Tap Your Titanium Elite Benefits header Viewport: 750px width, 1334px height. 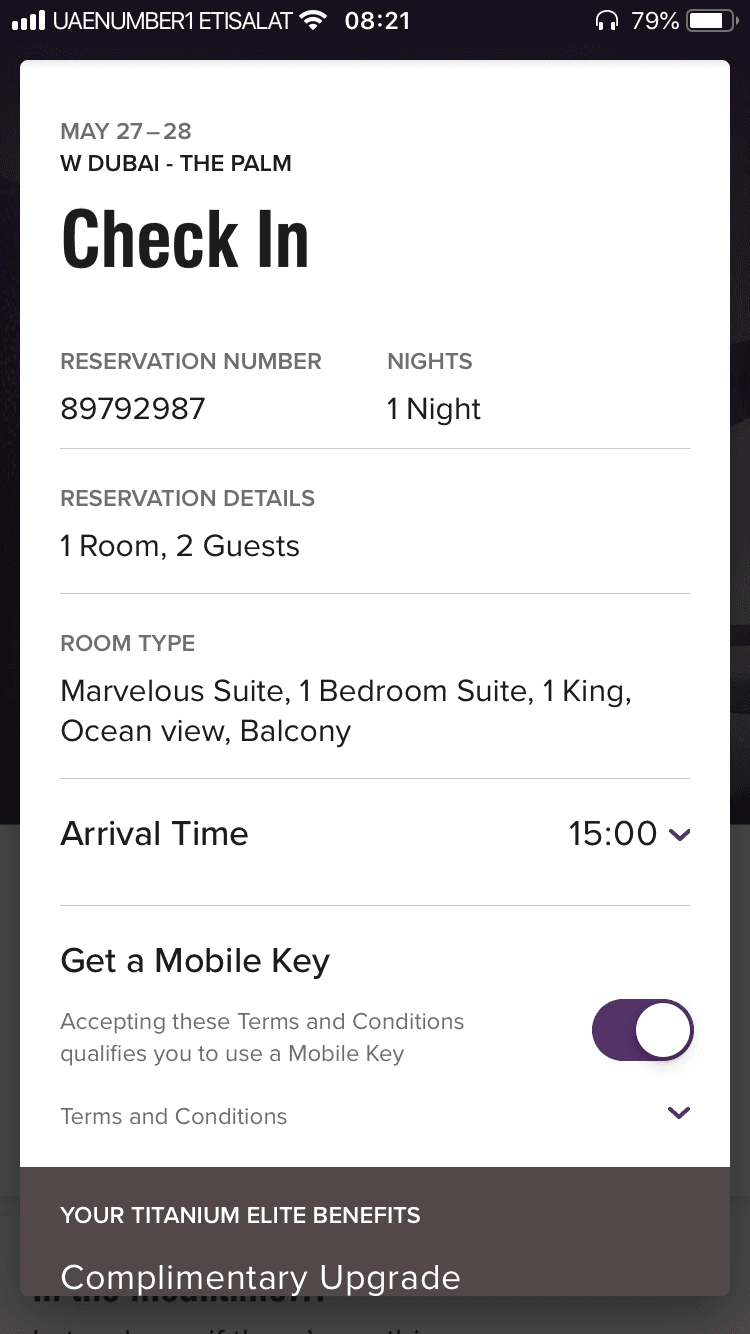pos(240,1216)
